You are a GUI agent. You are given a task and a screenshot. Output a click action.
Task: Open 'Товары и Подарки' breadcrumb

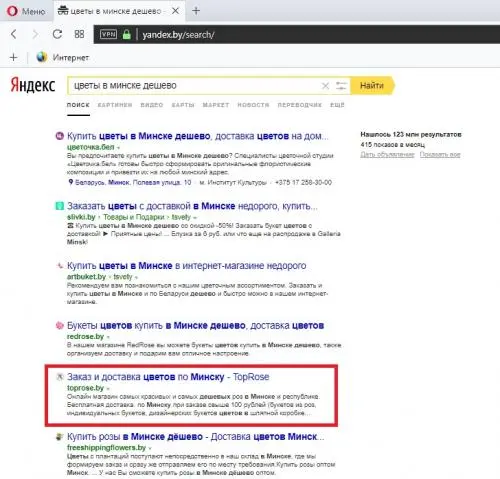pos(134,217)
